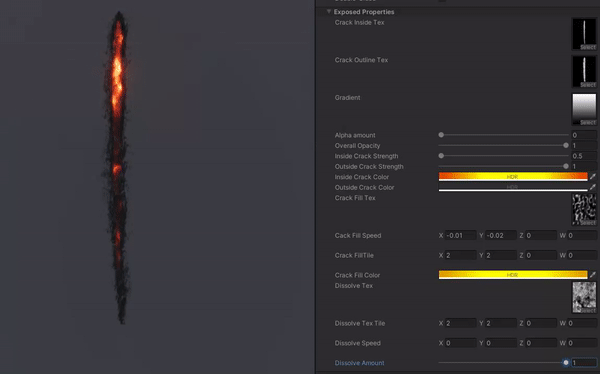Click the Dissolve Speed X field
This screenshot has height=374, width=600.
pyautogui.click(x=461, y=343)
